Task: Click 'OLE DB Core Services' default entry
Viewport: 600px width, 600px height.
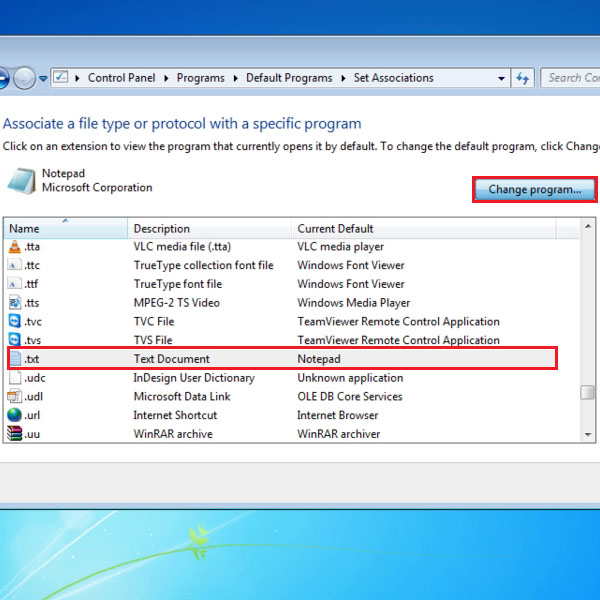Action: [x=350, y=396]
